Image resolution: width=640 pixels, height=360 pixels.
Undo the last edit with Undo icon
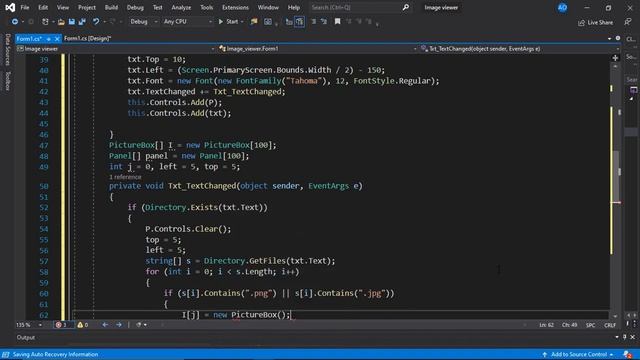[96, 22]
